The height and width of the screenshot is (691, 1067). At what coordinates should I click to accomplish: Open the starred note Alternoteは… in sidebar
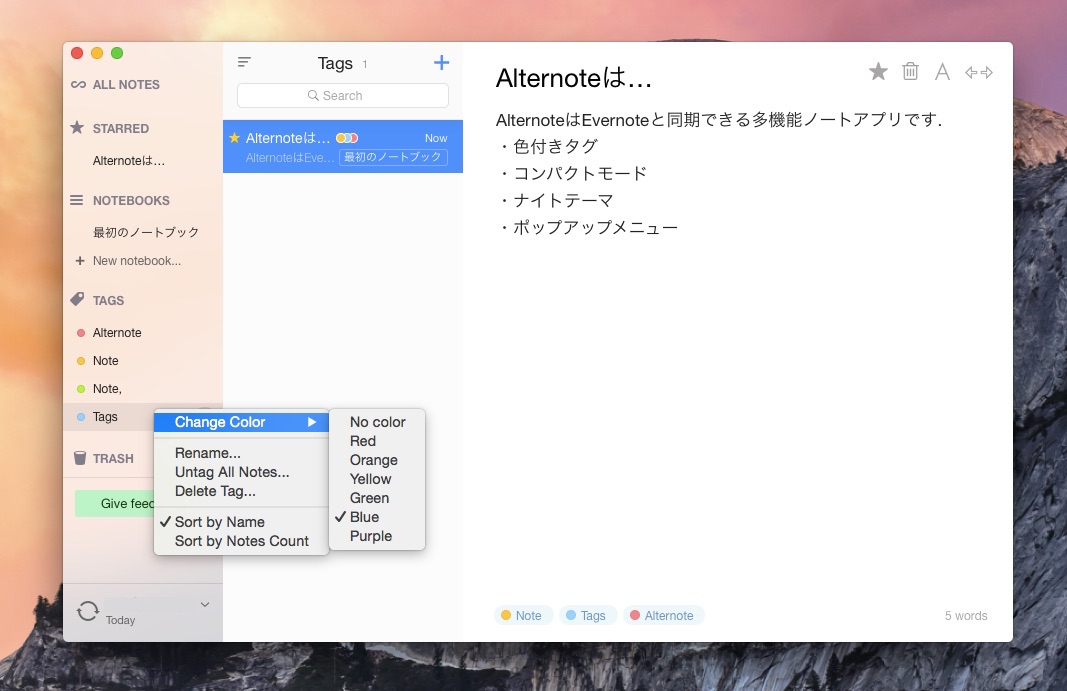click(x=129, y=161)
